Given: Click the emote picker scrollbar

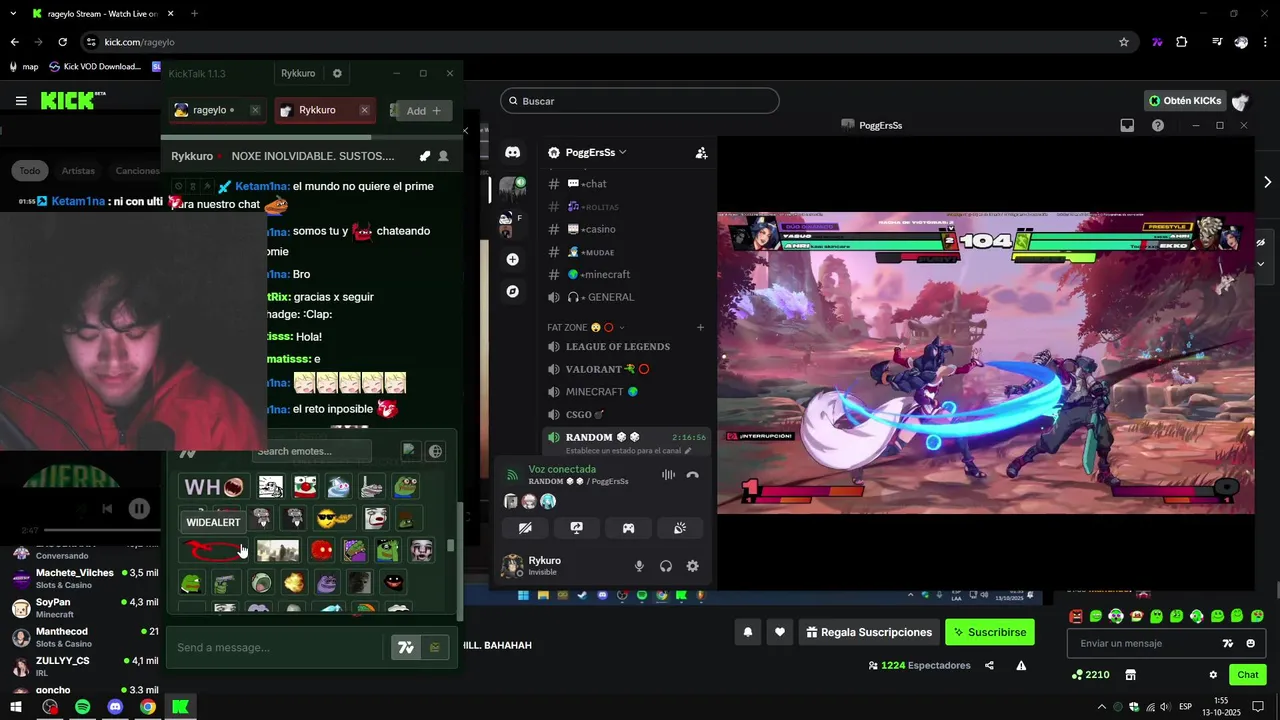Looking at the screenshot, I should tap(452, 546).
